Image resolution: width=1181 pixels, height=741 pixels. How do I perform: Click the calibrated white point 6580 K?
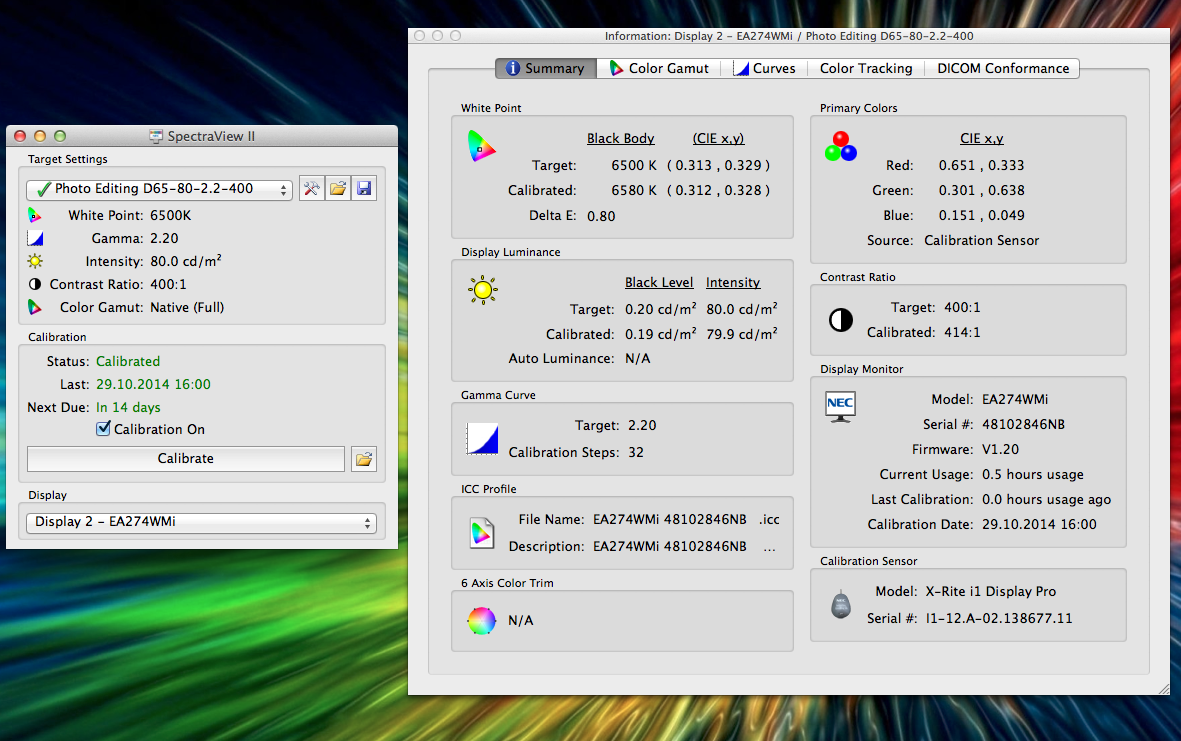[x=634, y=191]
